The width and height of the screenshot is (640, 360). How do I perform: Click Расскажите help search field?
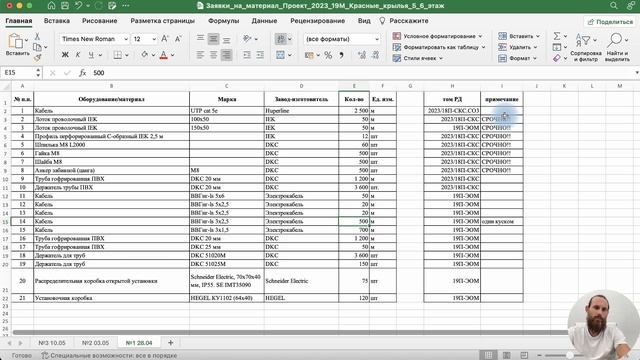[x=404, y=21]
